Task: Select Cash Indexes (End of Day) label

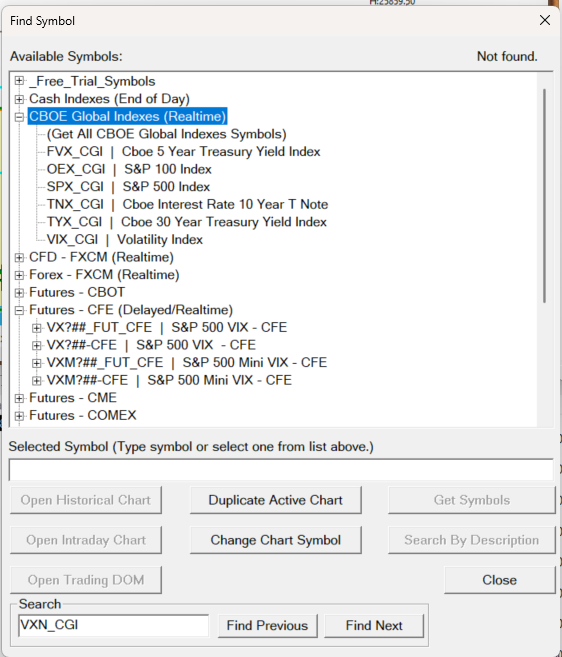Action: [109, 99]
